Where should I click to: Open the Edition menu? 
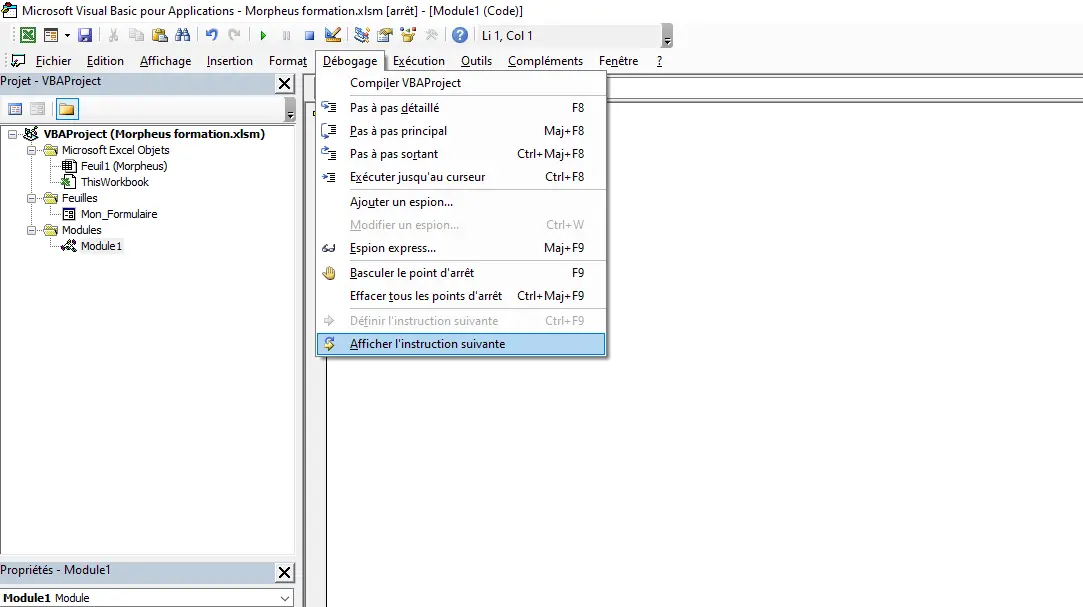pos(105,61)
